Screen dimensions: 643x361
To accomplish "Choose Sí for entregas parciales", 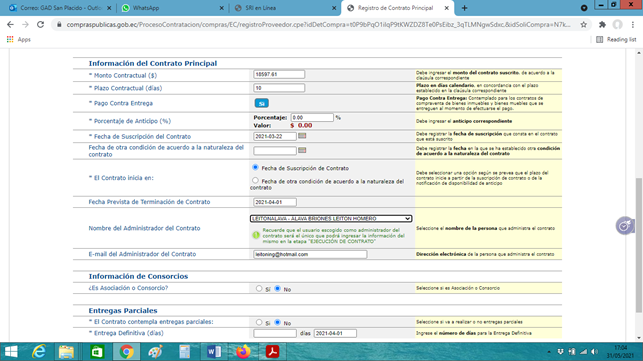I will (259, 322).
